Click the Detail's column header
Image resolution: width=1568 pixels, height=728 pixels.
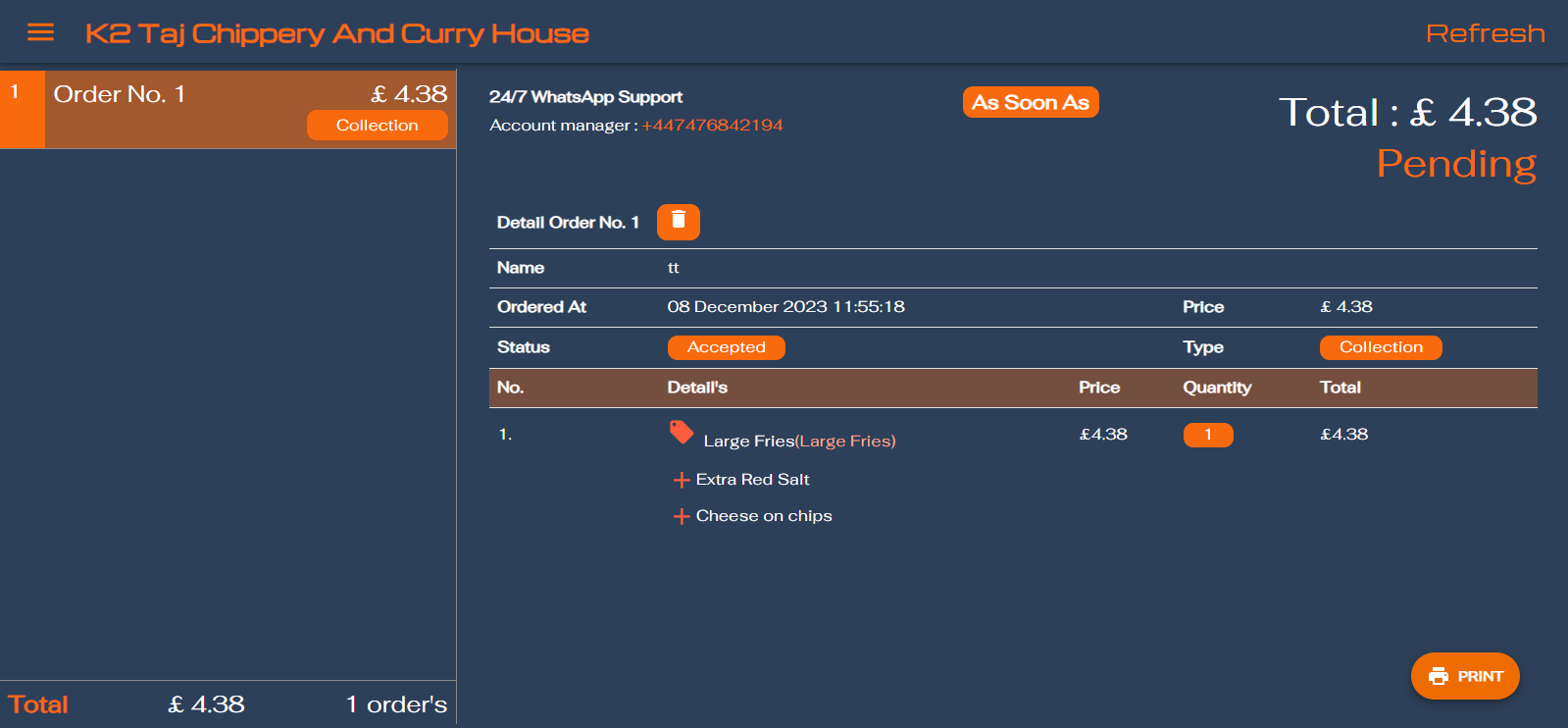(x=697, y=388)
